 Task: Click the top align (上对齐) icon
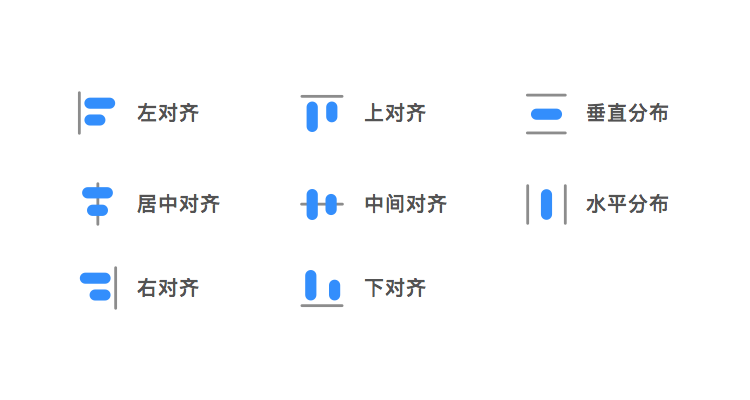(322, 113)
